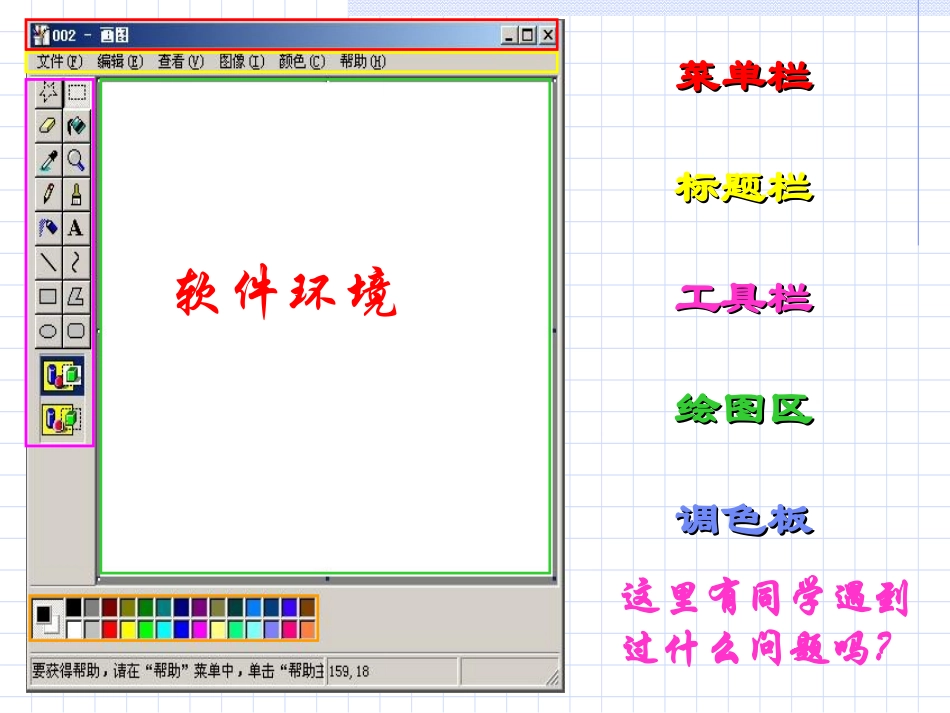The height and width of the screenshot is (713, 950).
Task: Select the Brush tool
Action: pyautogui.click(x=76, y=194)
